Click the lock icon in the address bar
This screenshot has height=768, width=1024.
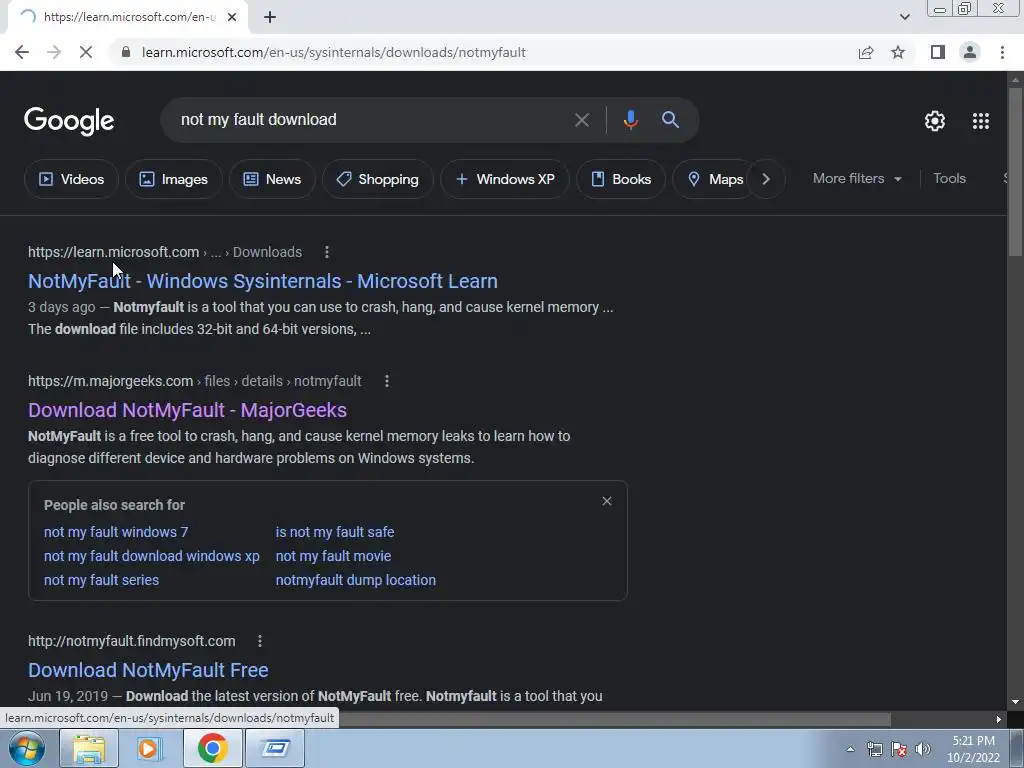coord(126,52)
